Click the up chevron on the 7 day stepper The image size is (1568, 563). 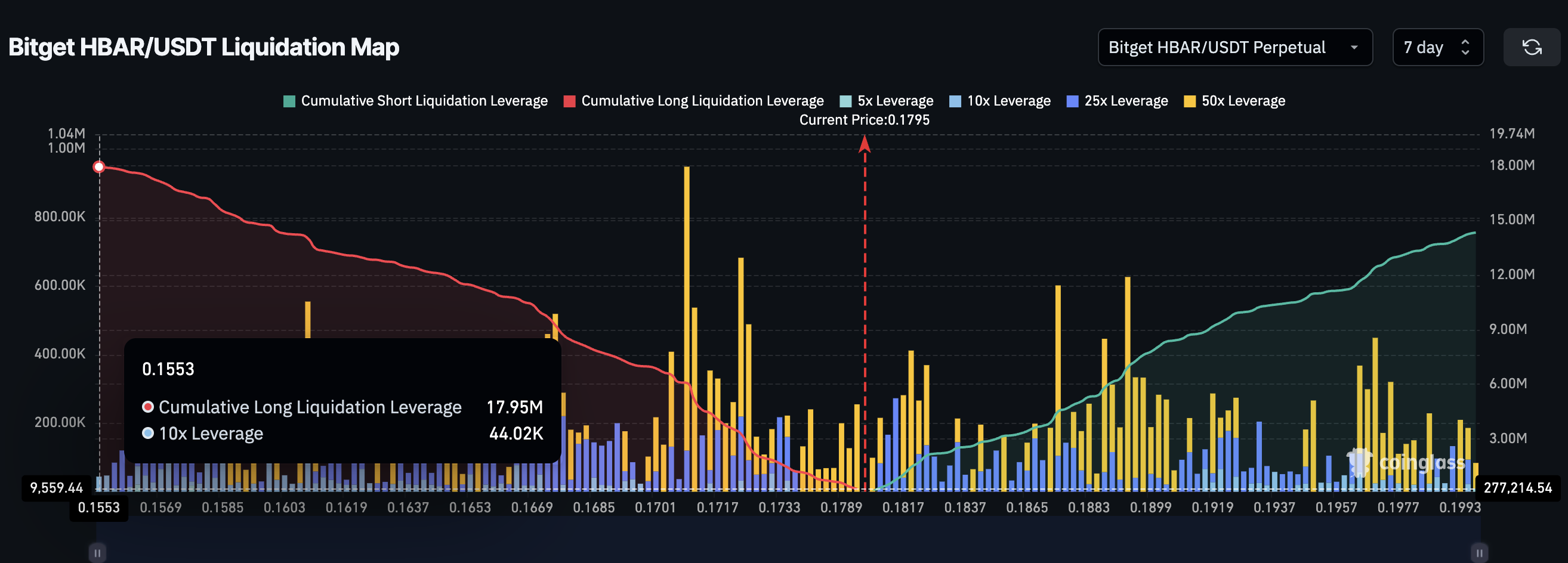click(x=1465, y=41)
